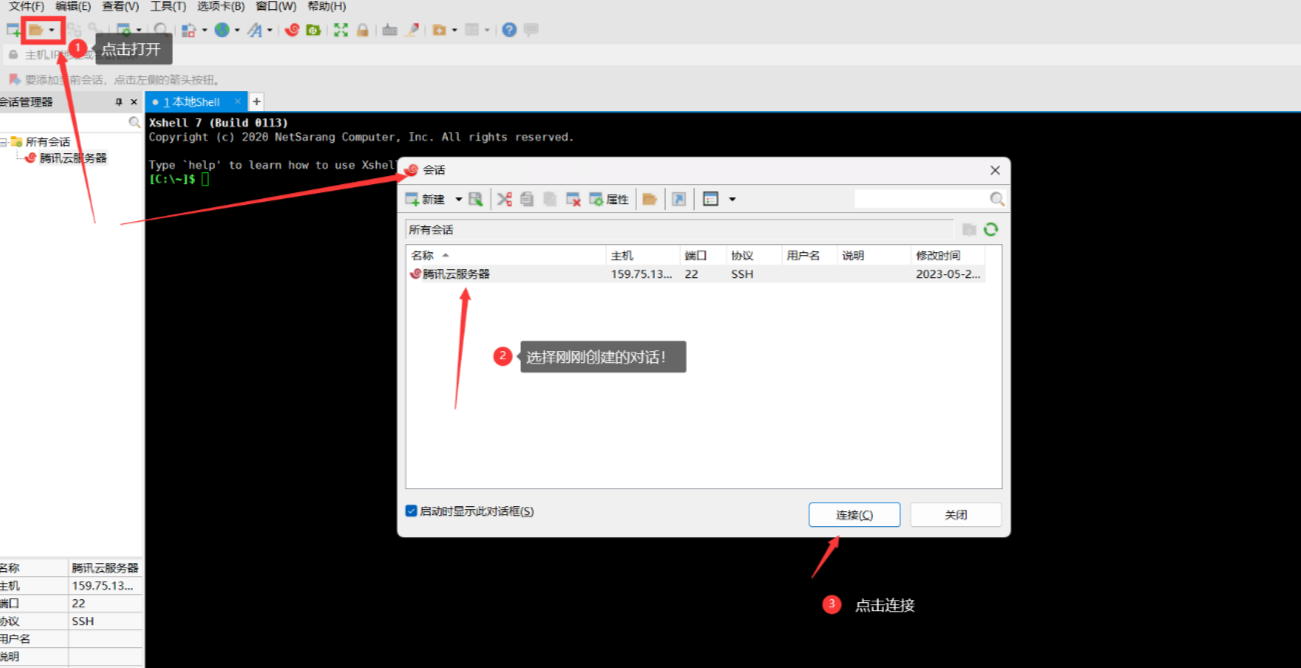This screenshot has width=1301, height=668.
Task: Launch the red Xshell swirl icon in the toolbar
Action: [292, 30]
